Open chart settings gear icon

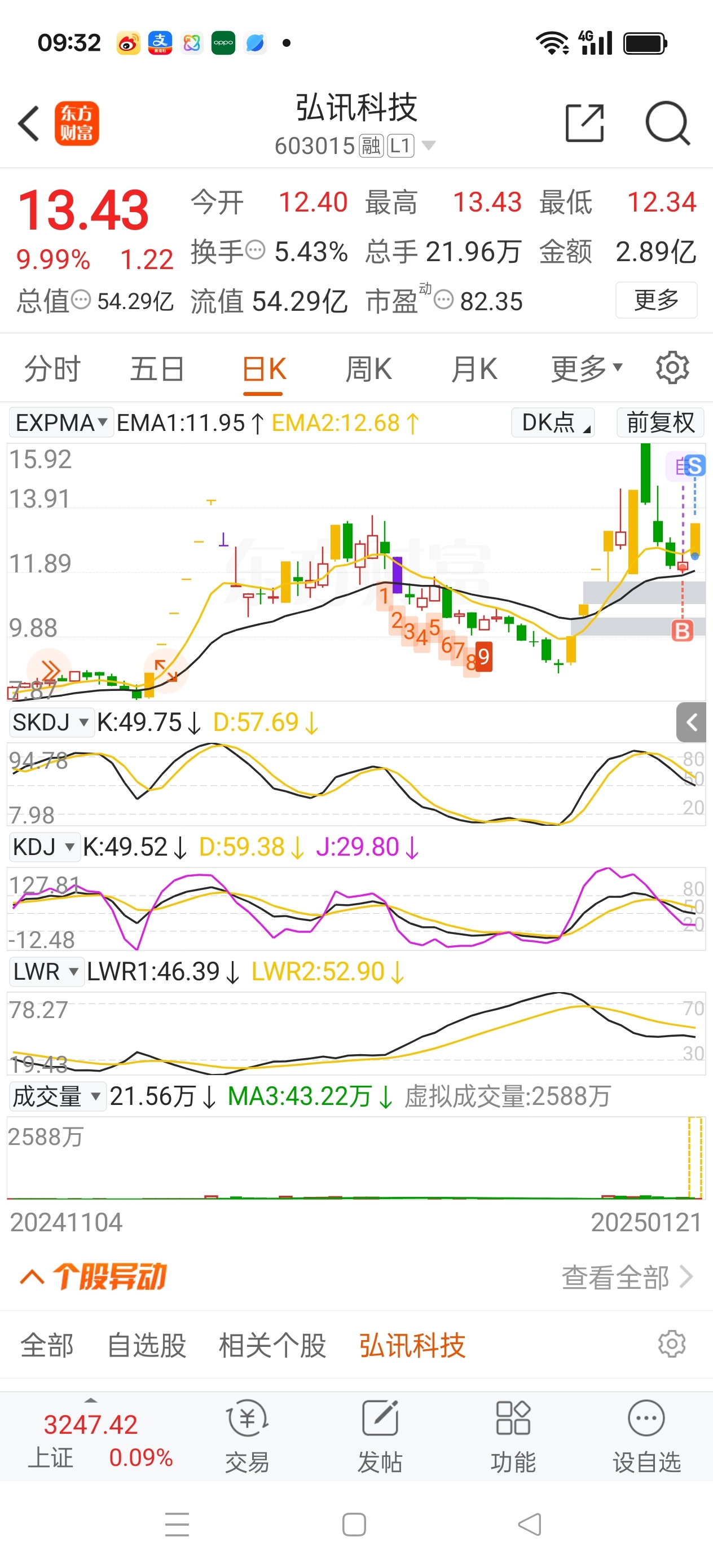[x=672, y=368]
